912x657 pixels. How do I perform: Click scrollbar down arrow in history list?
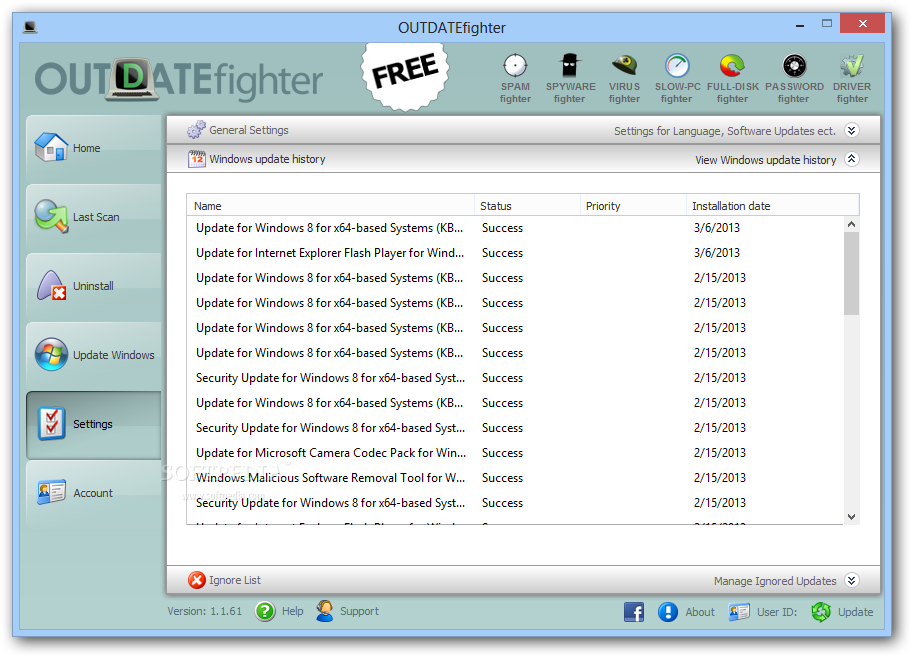852,517
